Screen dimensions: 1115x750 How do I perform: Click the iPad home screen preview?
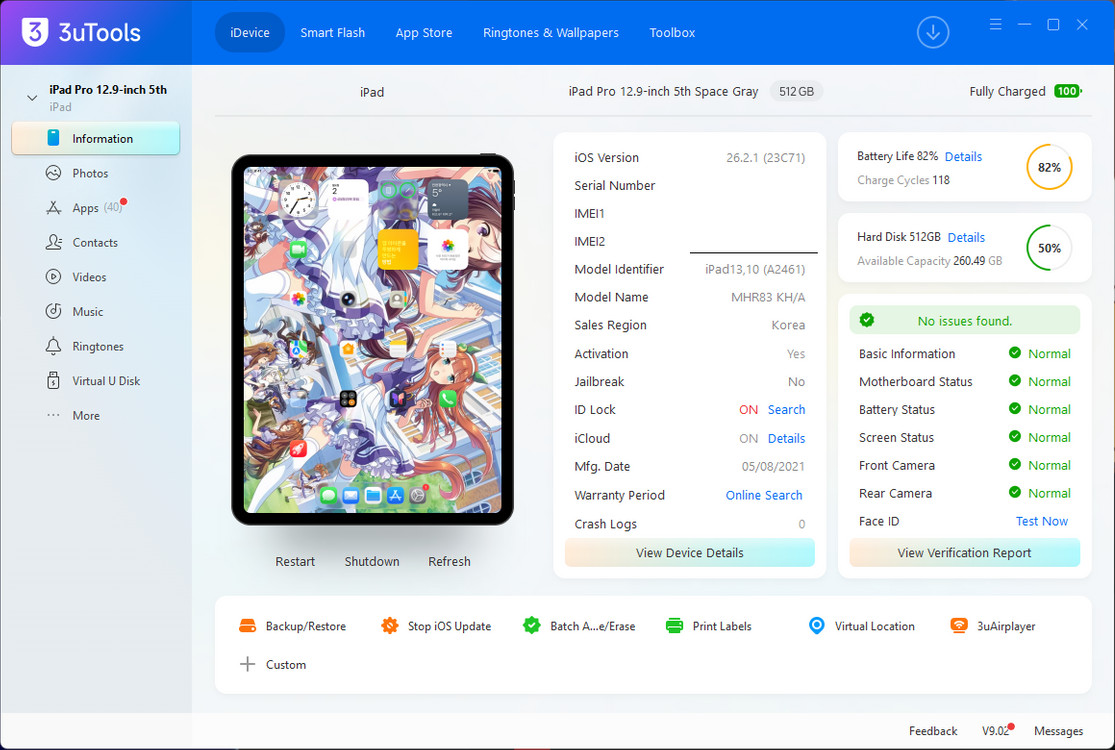373,340
